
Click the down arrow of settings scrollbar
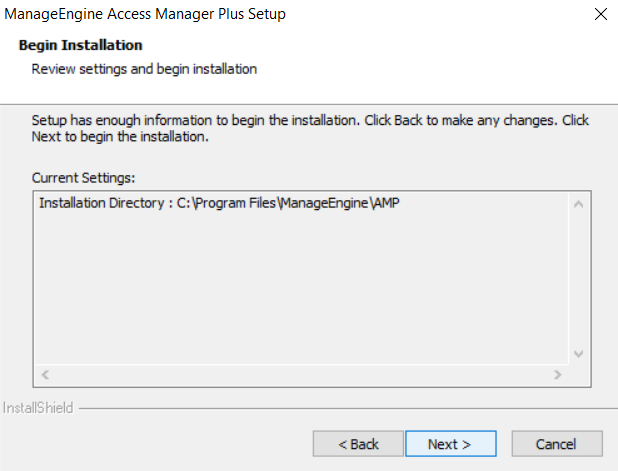point(577,354)
